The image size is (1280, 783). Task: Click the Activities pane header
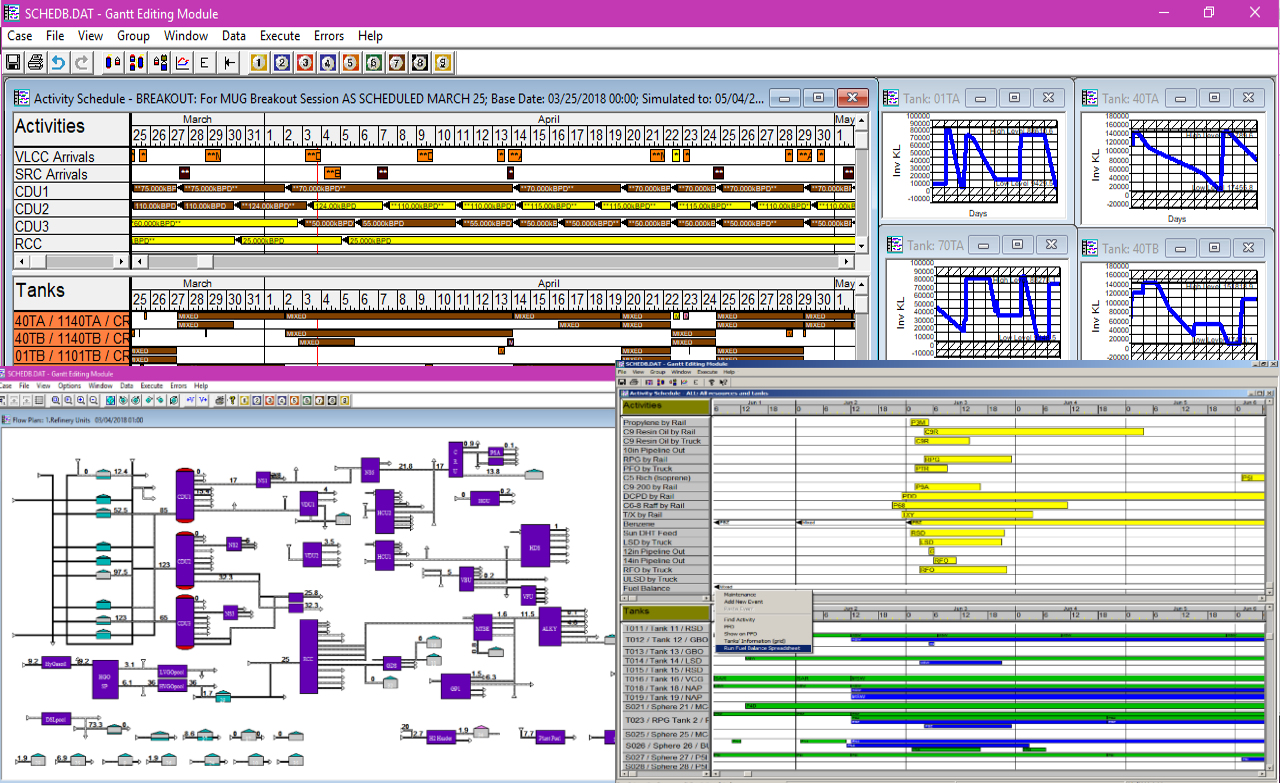click(x=71, y=127)
